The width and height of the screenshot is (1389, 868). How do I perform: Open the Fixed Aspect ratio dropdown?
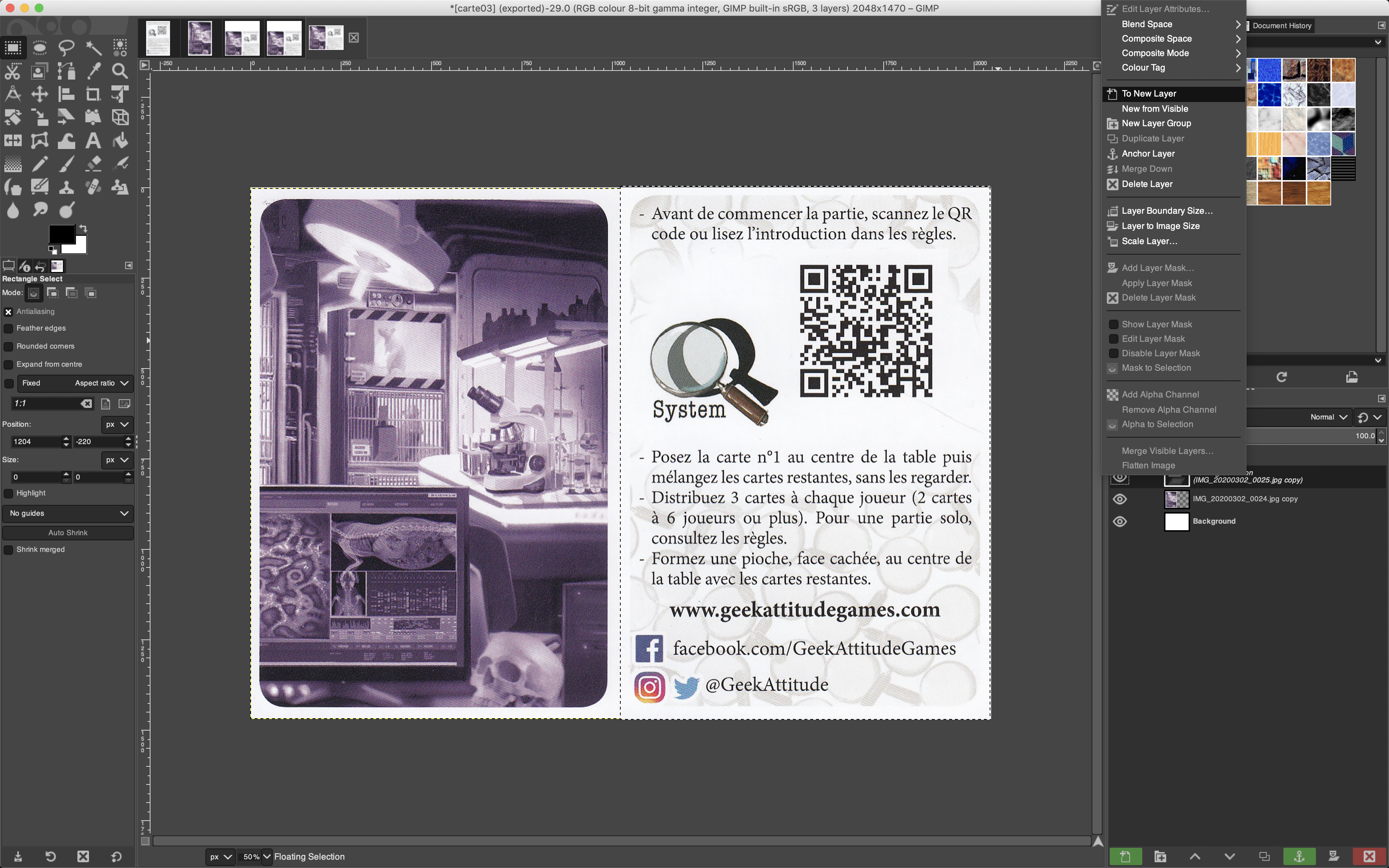(x=75, y=383)
